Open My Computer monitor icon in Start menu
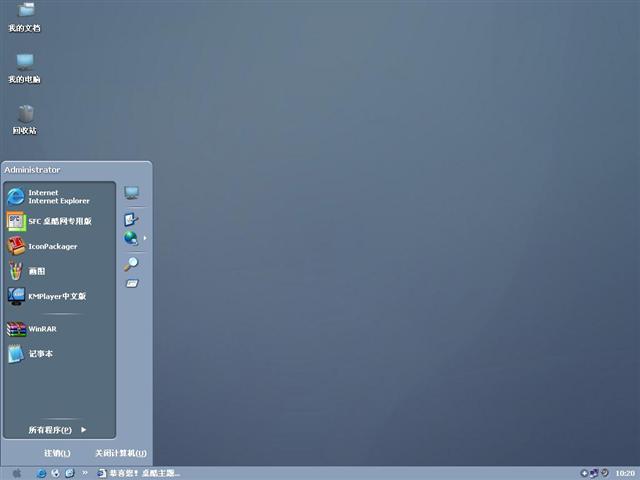640x480 pixels. [131, 193]
